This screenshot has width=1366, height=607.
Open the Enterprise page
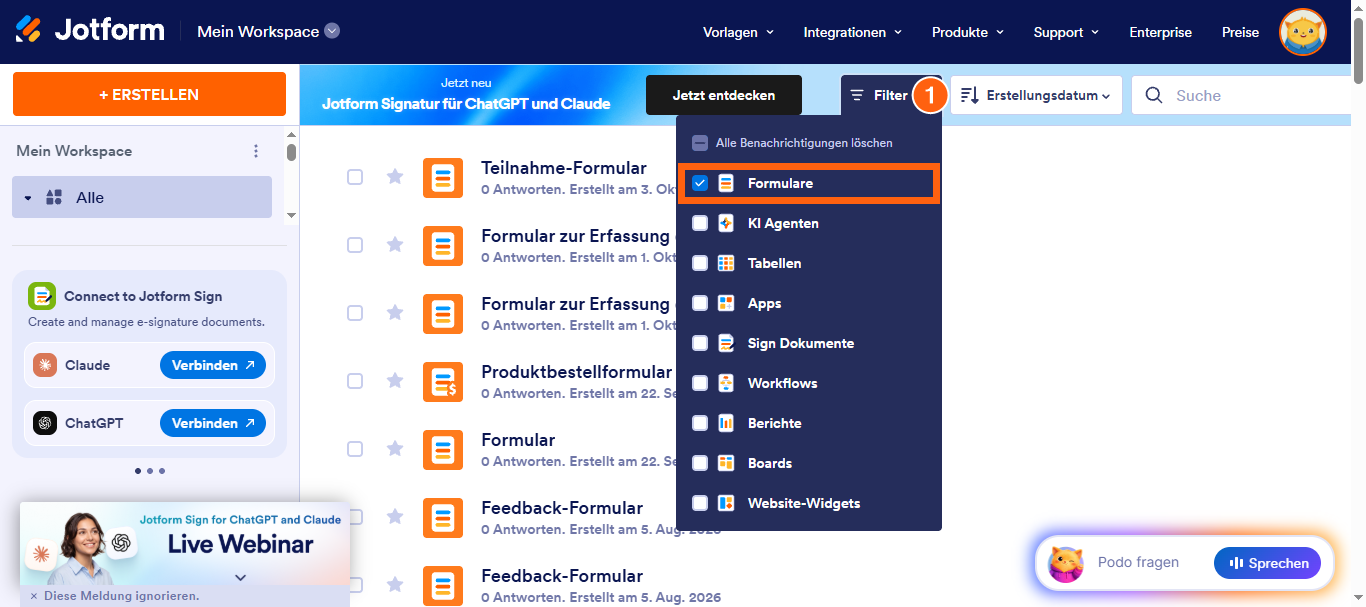coord(1160,32)
